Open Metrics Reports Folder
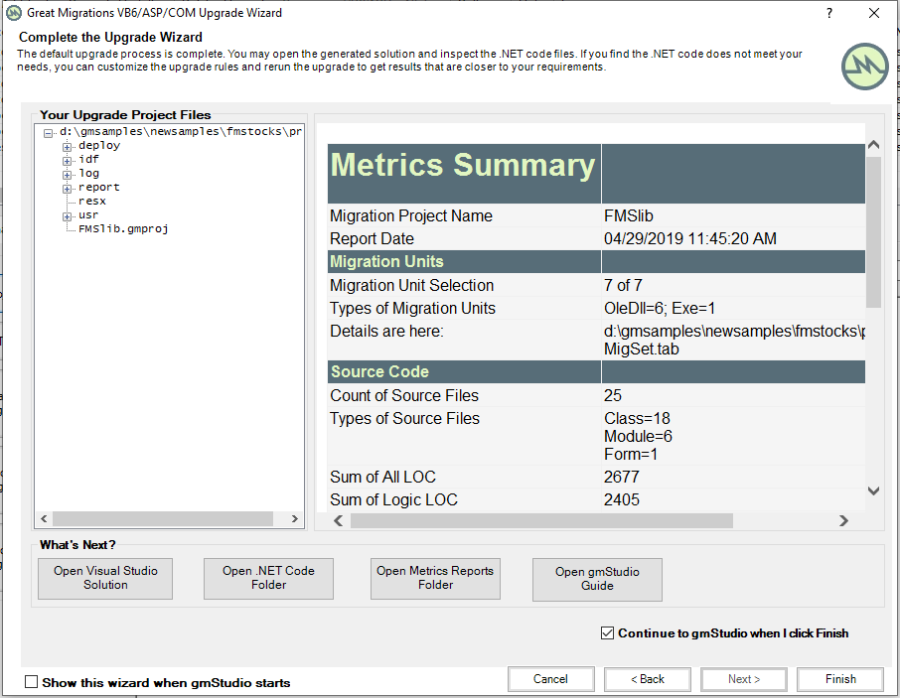The height and width of the screenshot is (698, 900). [435, 578]
